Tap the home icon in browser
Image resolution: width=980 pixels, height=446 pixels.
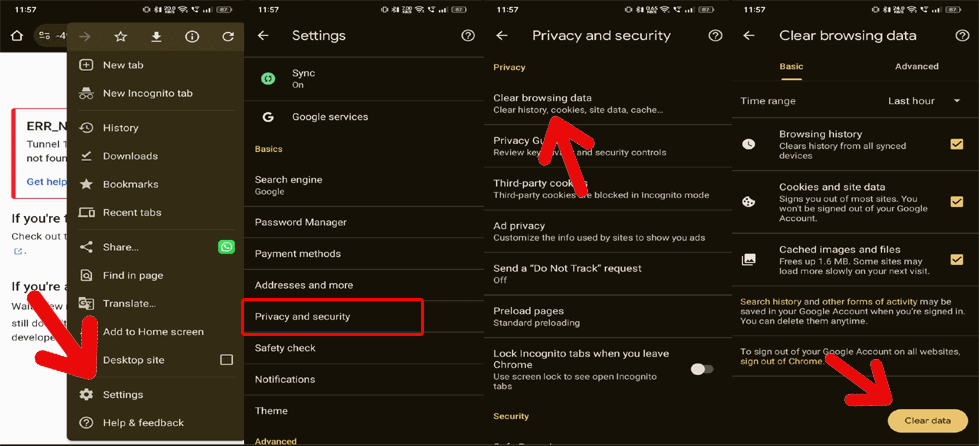point(16,36)
